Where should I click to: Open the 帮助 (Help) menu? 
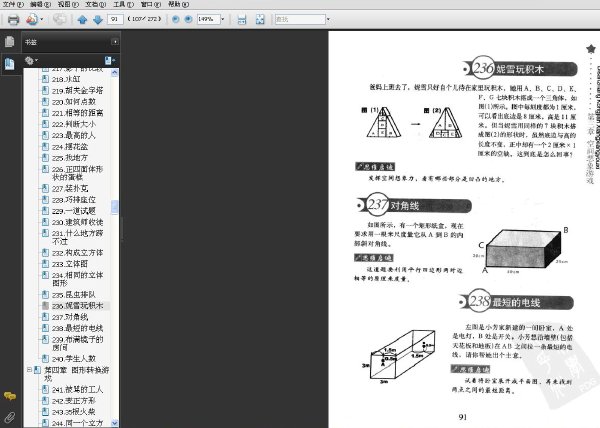point(178,4)
